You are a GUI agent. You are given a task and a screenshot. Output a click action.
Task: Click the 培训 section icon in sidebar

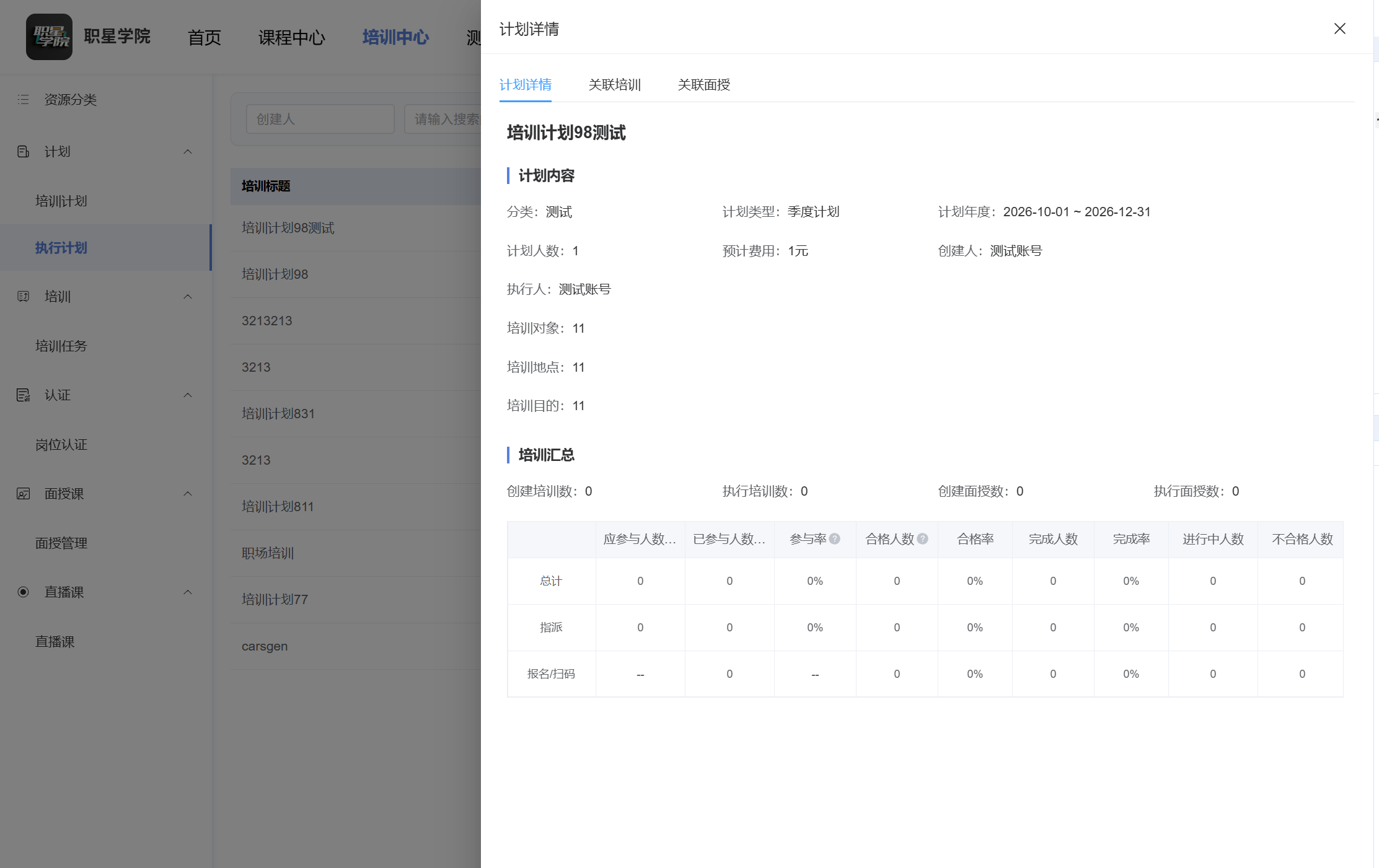coord(24,297)
